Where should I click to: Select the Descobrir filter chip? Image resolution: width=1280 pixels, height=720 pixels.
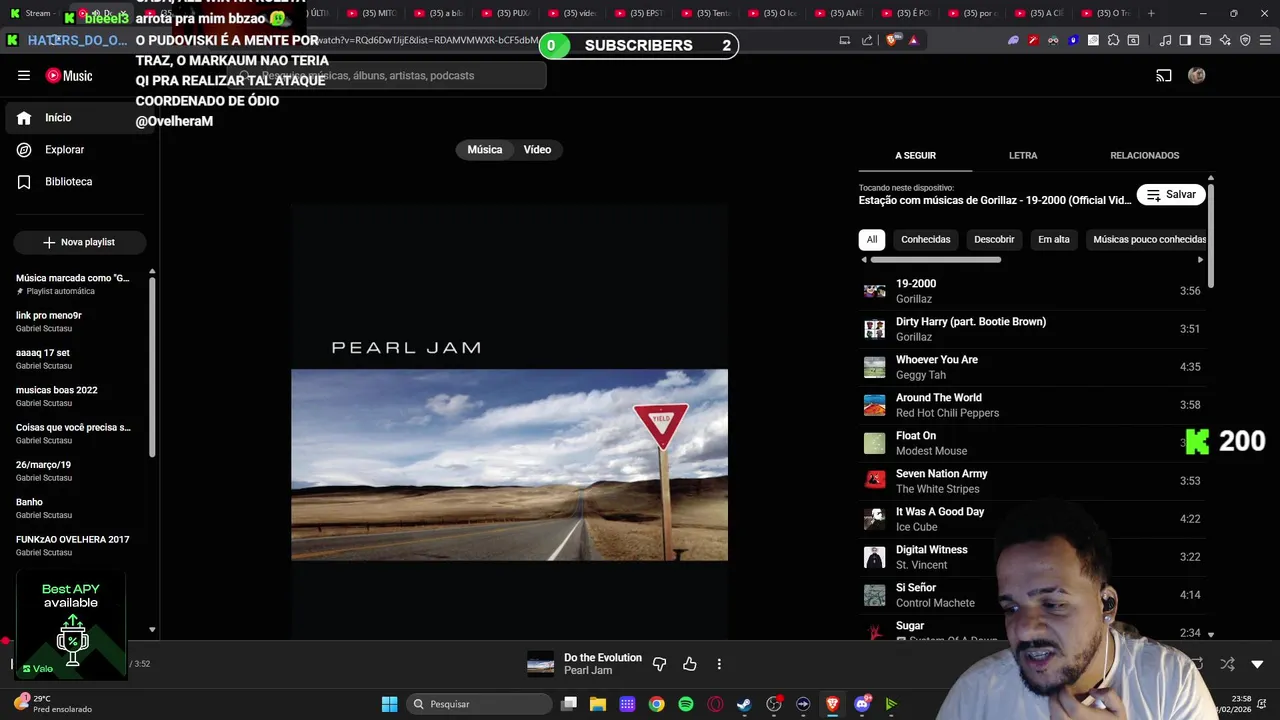994,240
